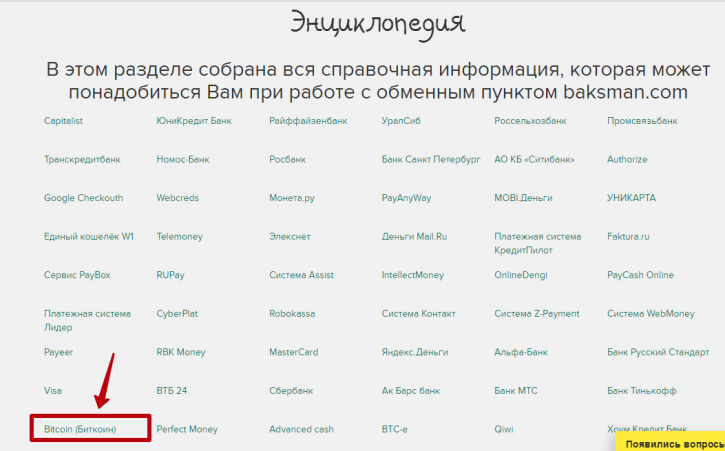Select the Robokassa link
The image size is (725, 451).
point(292,314)
